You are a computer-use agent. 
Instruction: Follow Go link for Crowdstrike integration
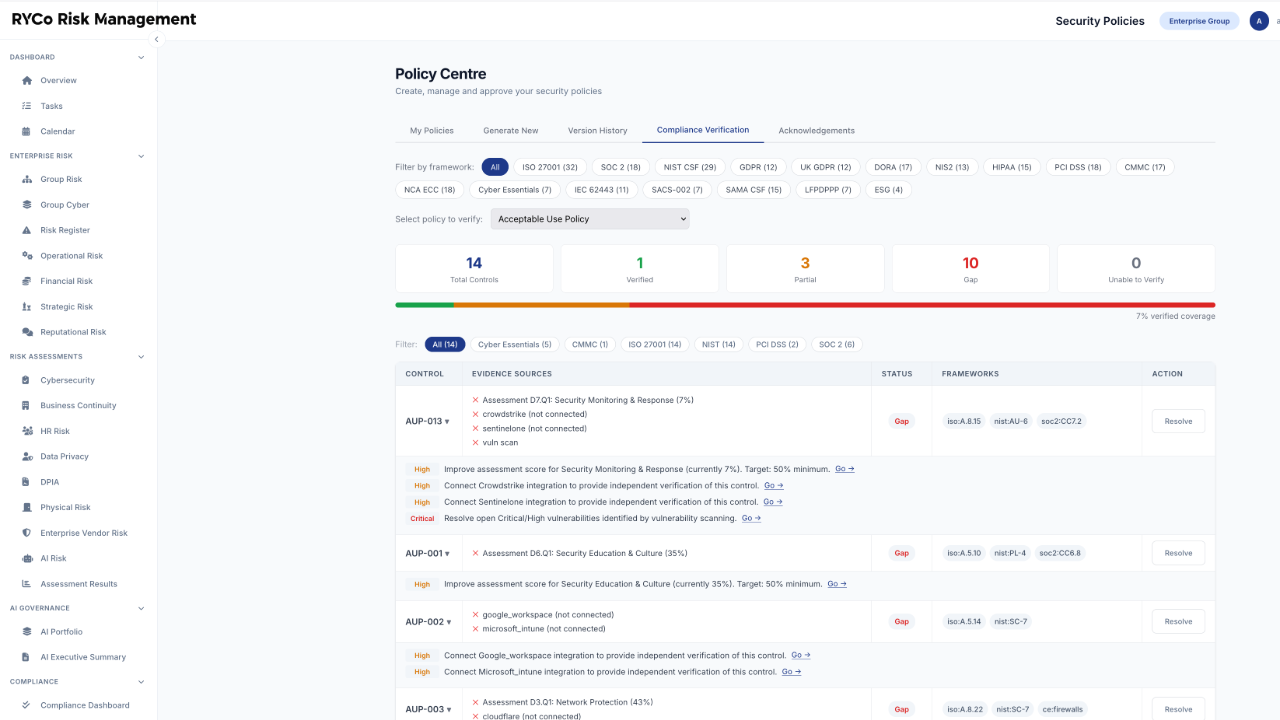click(774, 486)
